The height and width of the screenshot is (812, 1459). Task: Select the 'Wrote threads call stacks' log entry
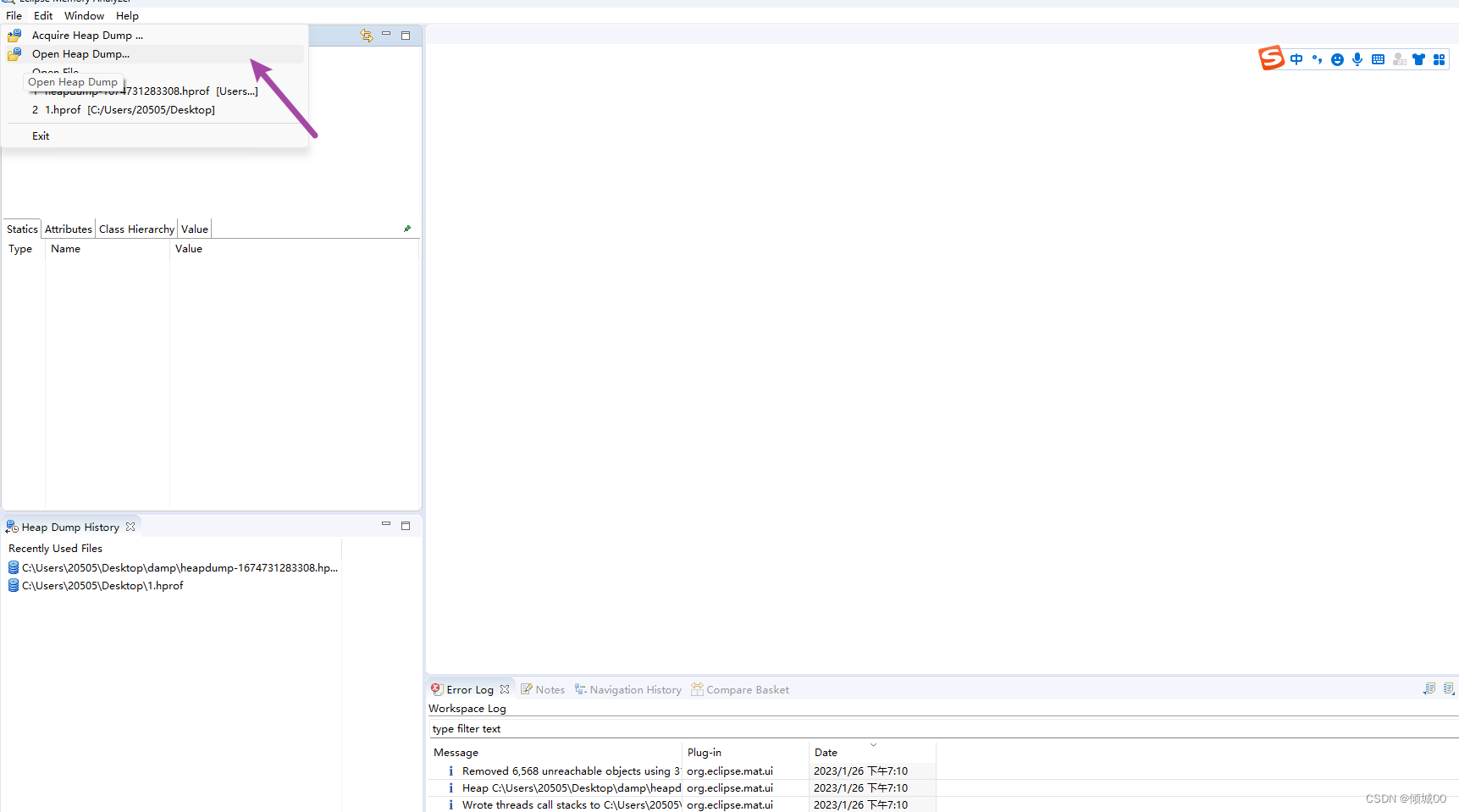tap(572, 805)
